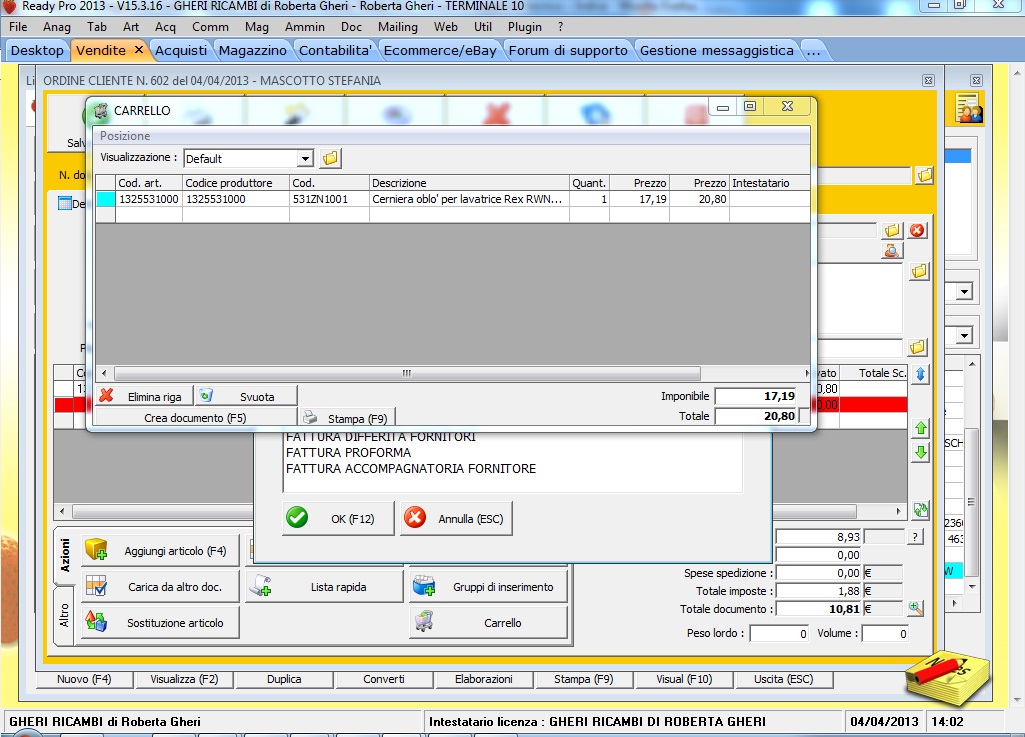Click the Codice produttore column header
Image resolution: width=1025 pixels, height=737 pixels.
[x=235, y=183]
